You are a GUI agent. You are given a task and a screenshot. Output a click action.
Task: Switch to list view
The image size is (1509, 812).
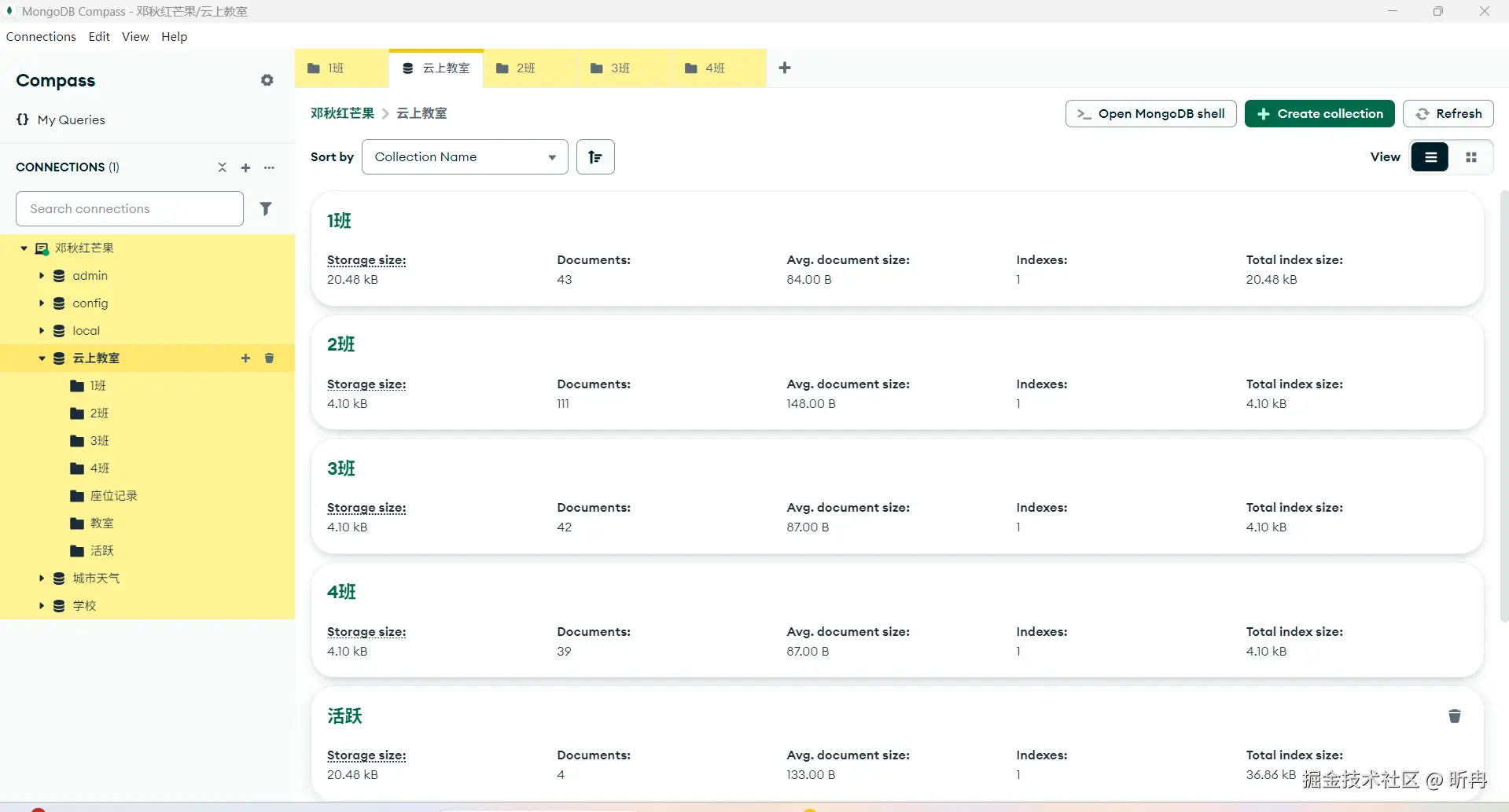(1430, 157)
